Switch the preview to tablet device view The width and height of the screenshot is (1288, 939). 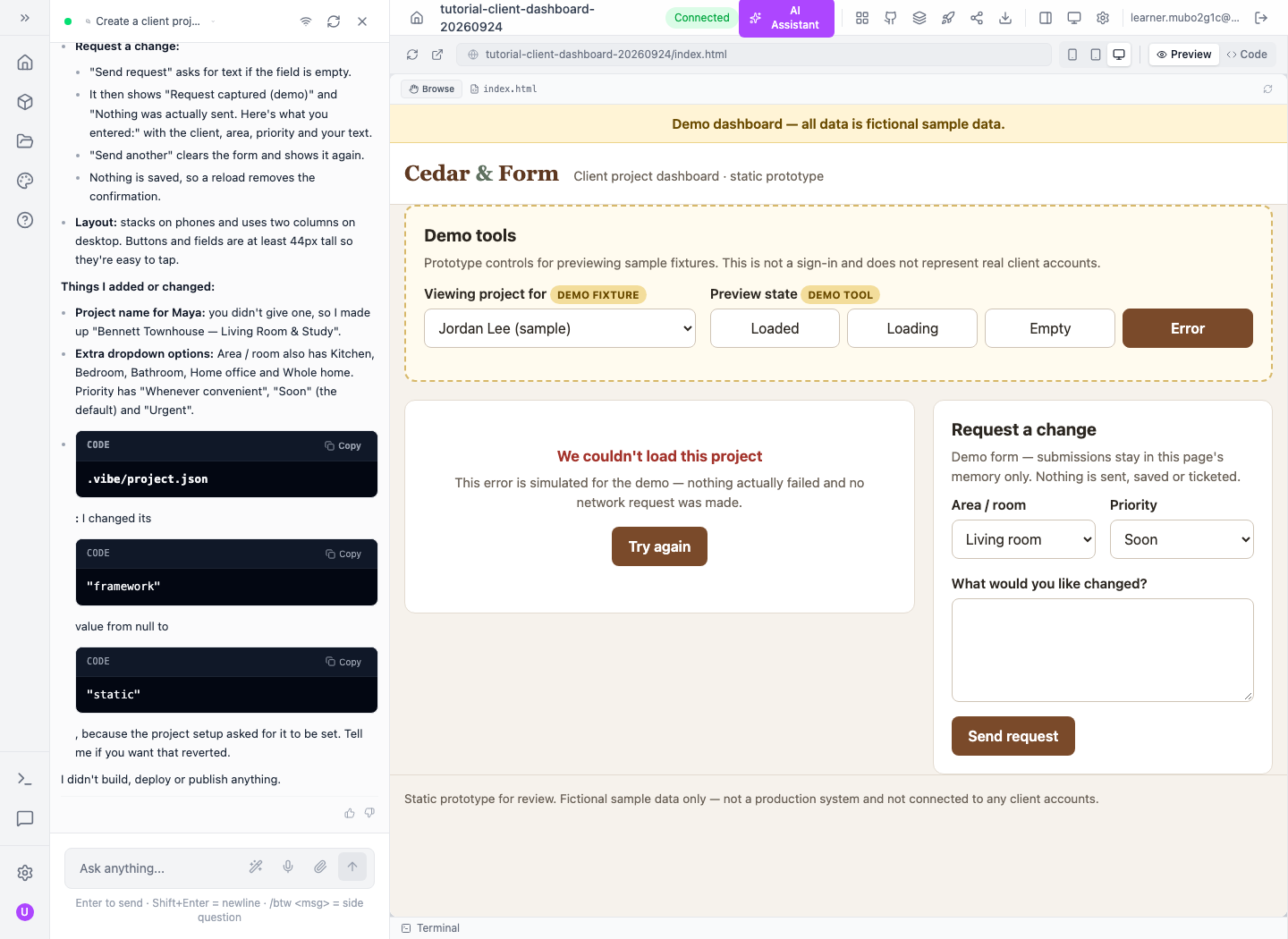coord(1096,55)
